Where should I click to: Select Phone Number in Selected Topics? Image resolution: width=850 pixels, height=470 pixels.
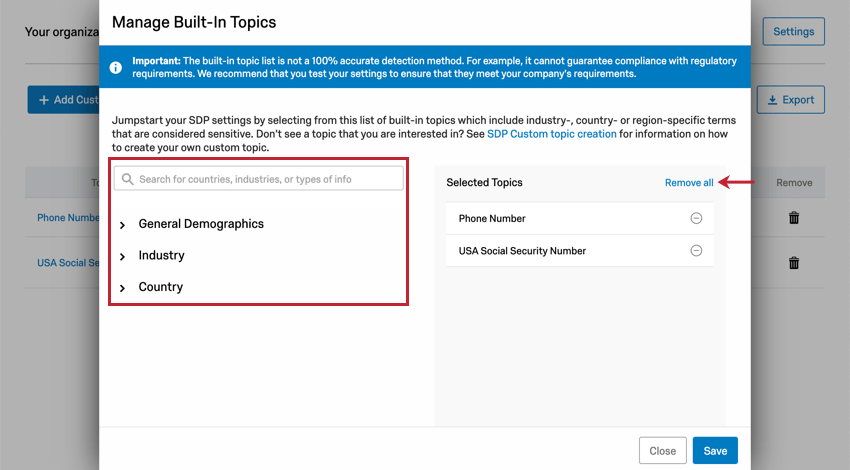click(492, 218)
